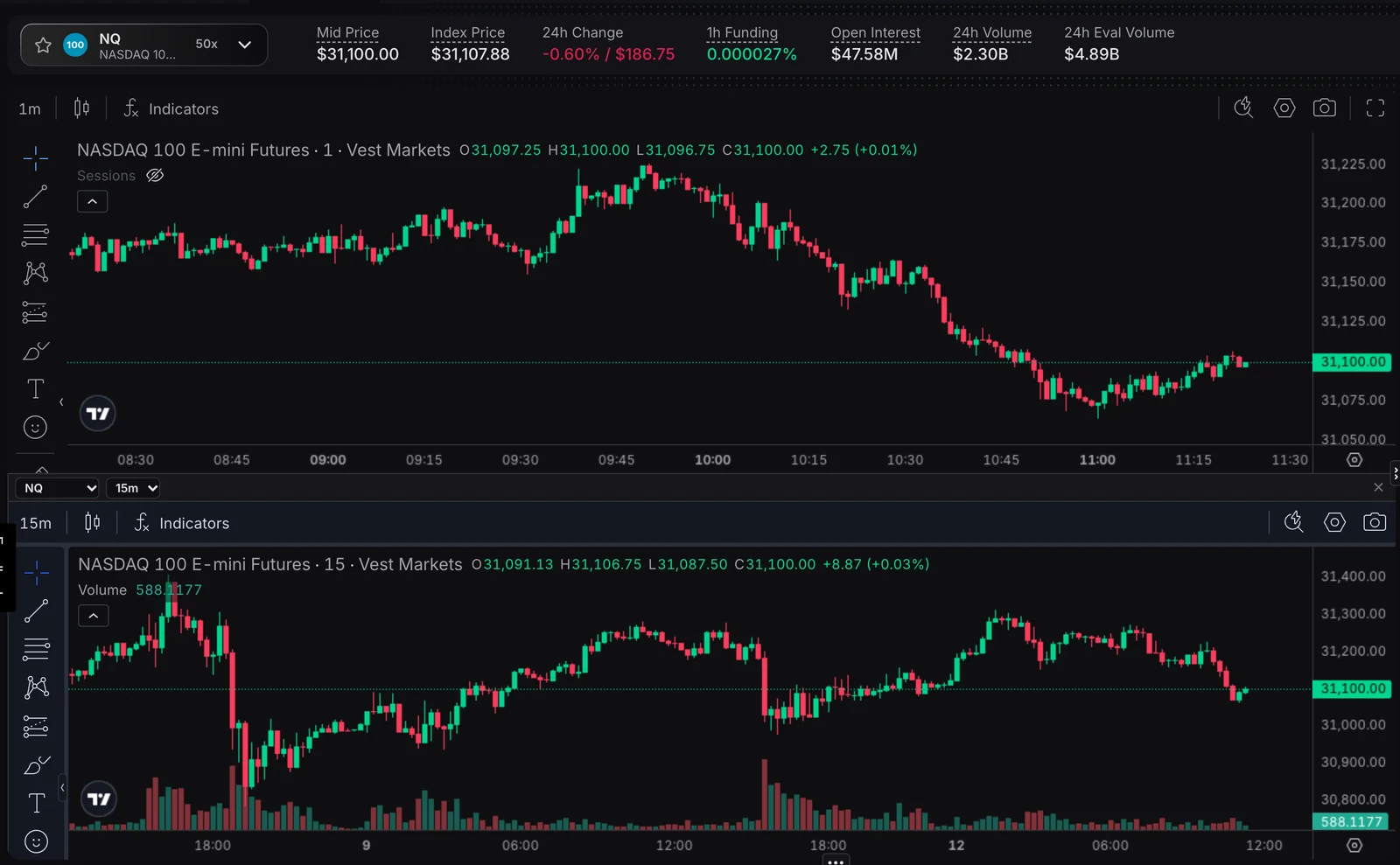Select the Volume indicator legend

(x=102, y=590)
